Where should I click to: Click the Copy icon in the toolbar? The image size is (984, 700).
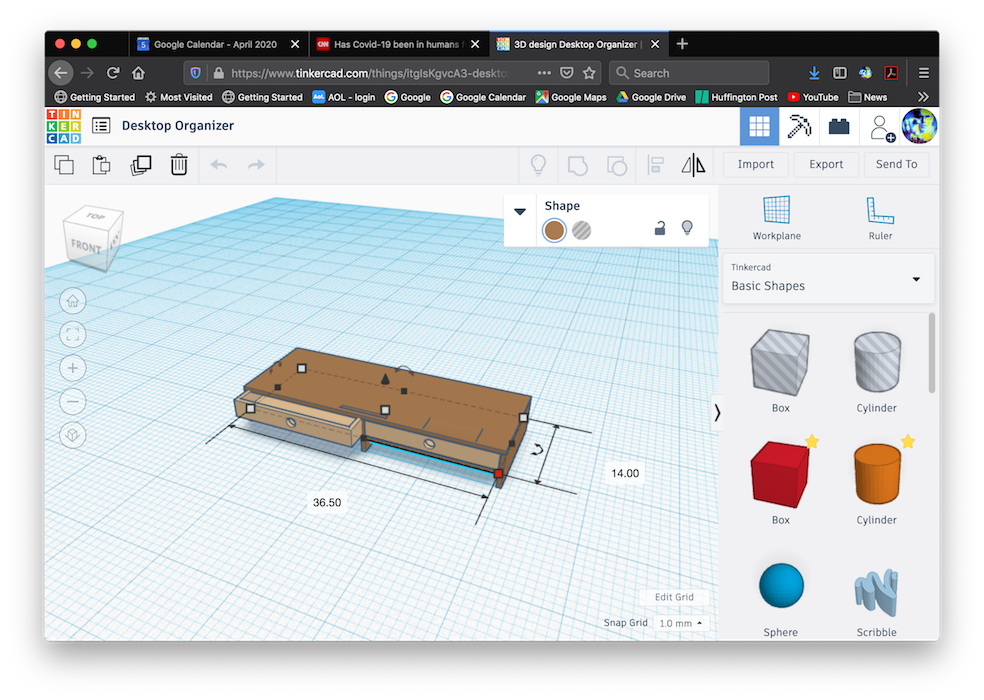click(x=64, y=165)
